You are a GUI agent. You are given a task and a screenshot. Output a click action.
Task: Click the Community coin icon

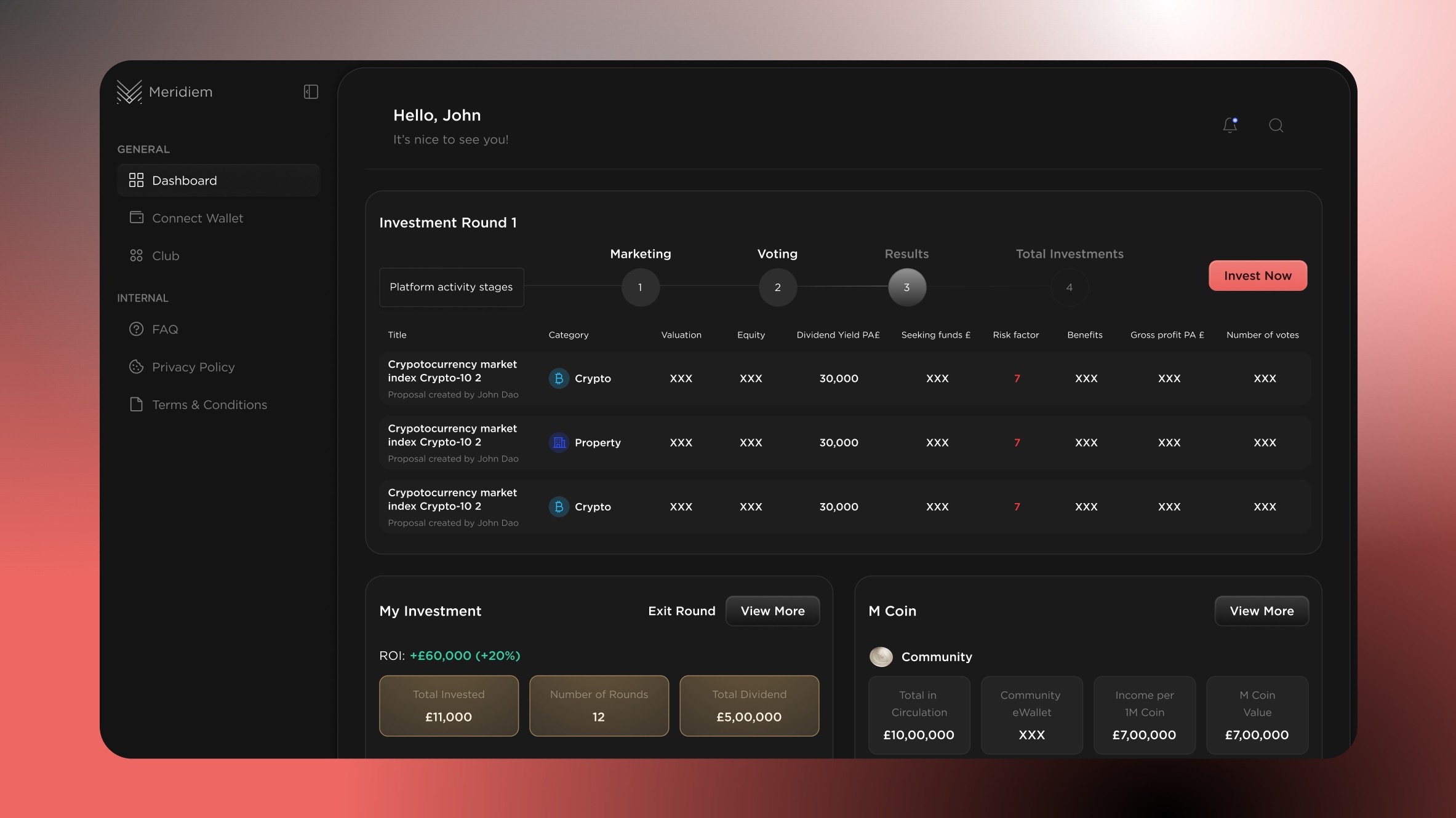[881, 656]
